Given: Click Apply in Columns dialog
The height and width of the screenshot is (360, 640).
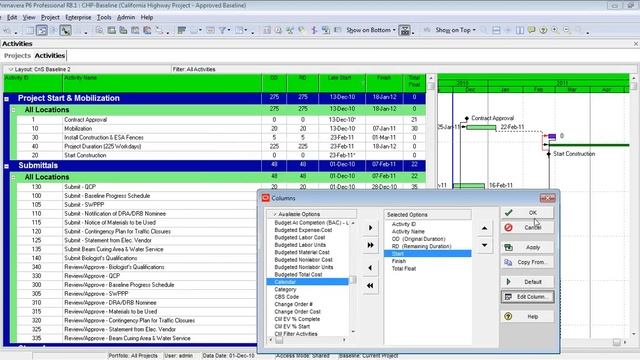Looking at the screenshot, I should coord(527,247).
